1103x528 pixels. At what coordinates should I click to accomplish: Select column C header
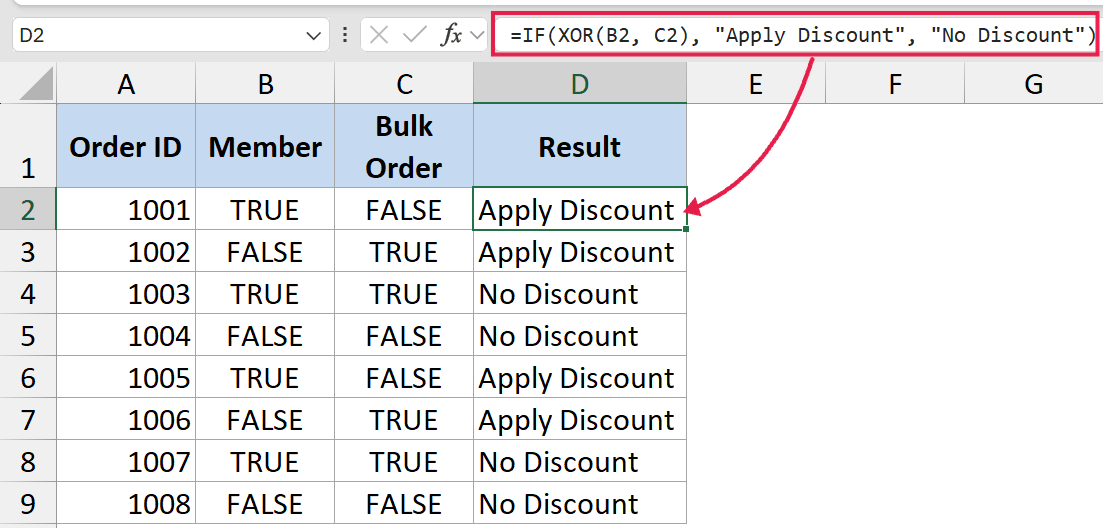tap(404, 85)
